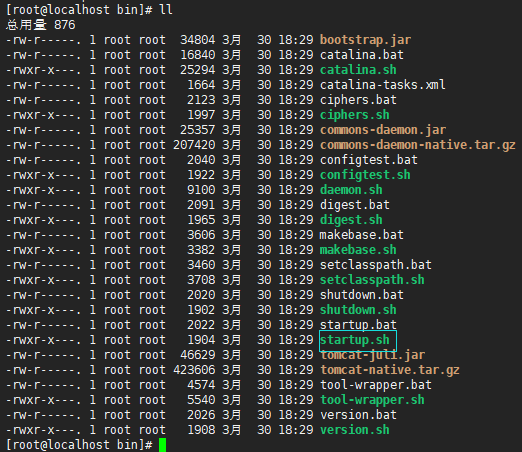Select the setclasspath.bat file name

[x=376, y=265]
